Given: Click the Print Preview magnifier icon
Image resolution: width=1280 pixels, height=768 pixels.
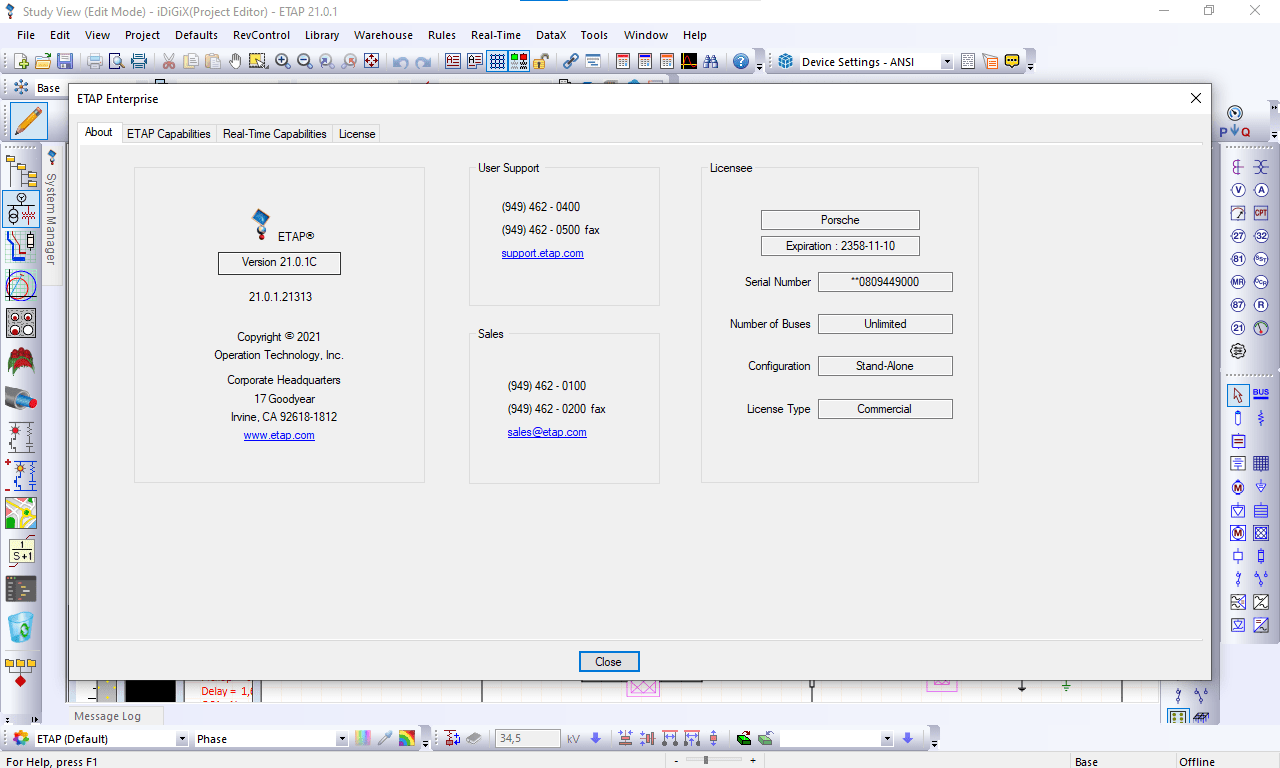Looking at the screenshot, I should (117, 62).
